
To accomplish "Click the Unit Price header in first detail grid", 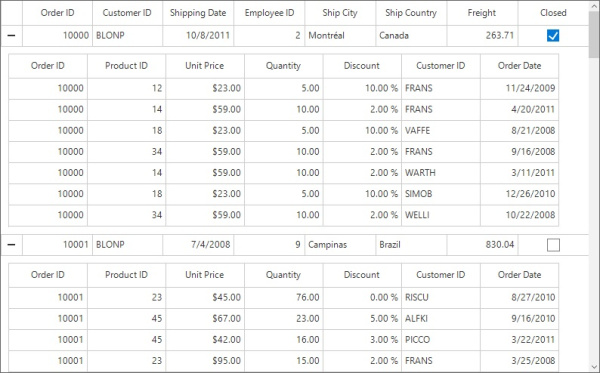I will click(x=205, y=66).
